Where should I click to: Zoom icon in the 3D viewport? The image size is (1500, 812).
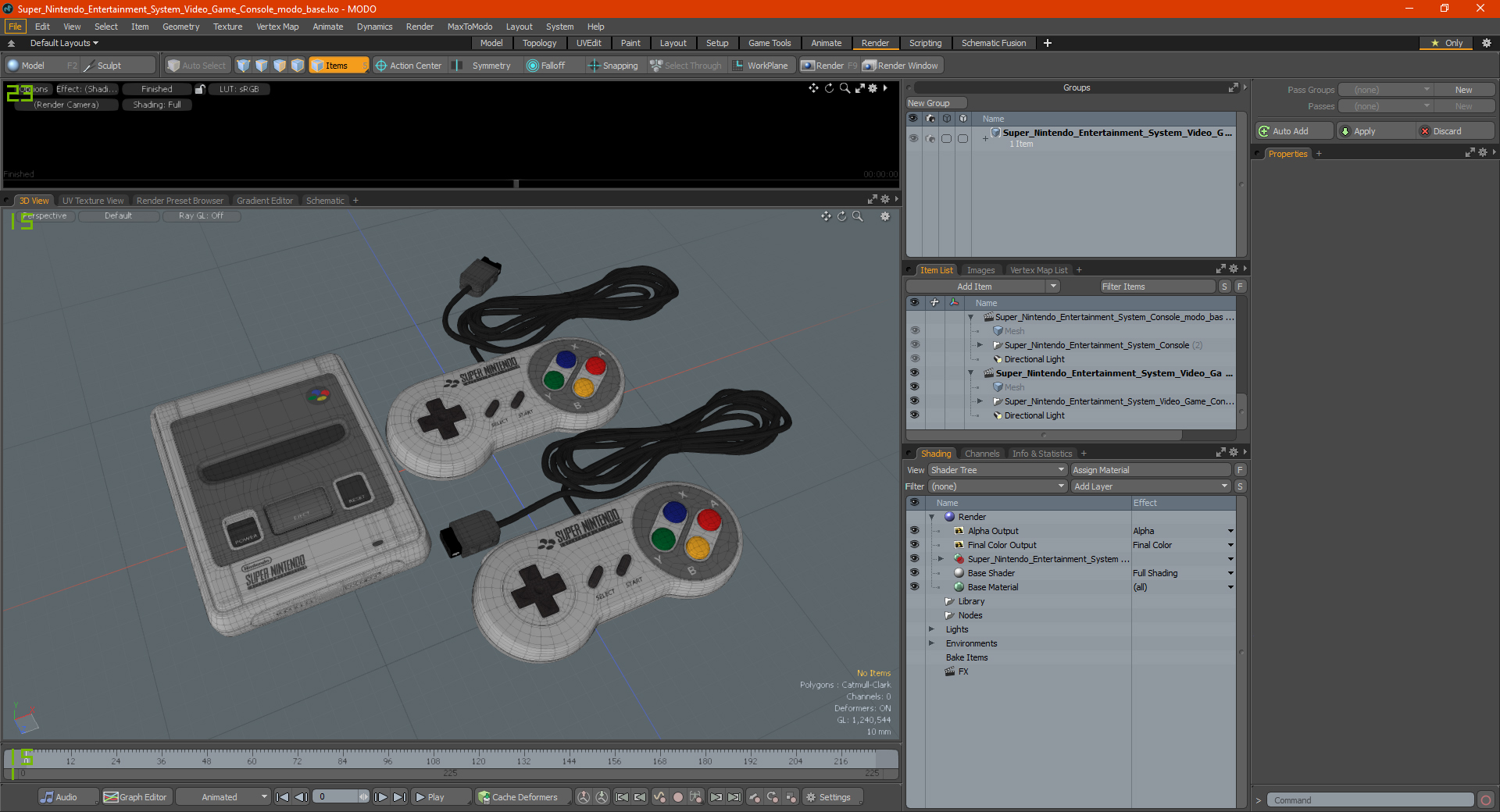pyautogui.click(x=858, y=216)
